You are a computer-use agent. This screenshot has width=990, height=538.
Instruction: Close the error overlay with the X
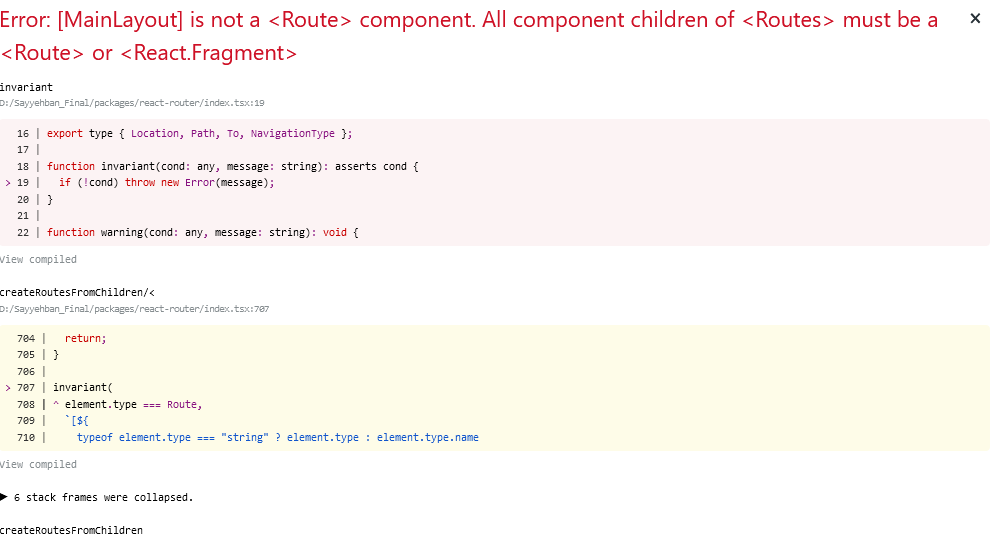(x=975, y=19)
